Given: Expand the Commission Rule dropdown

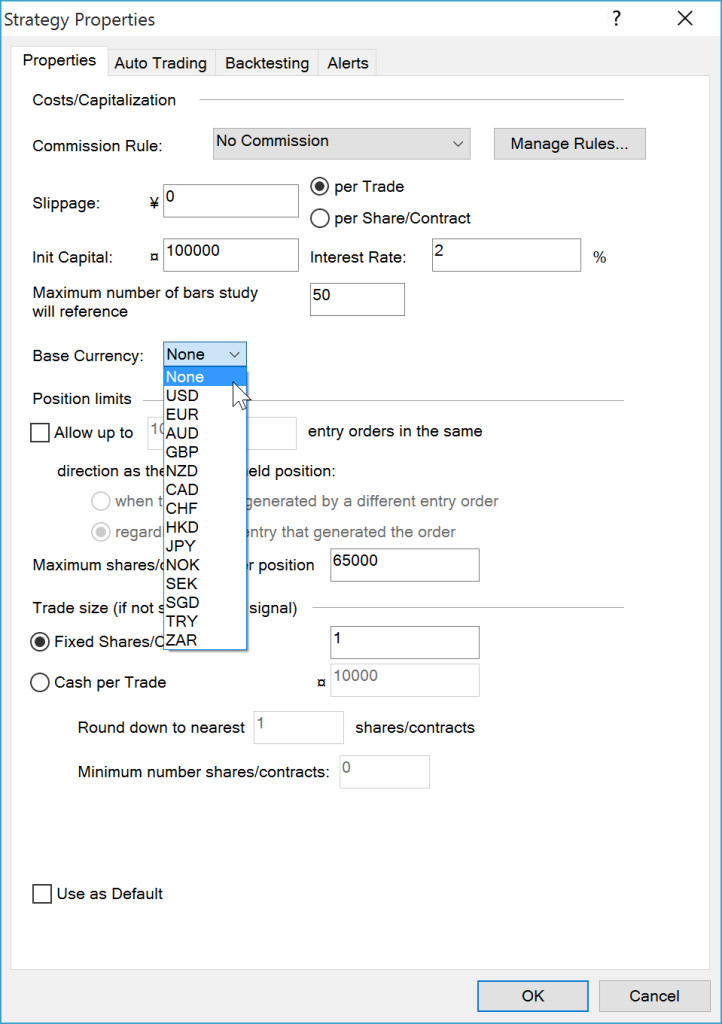Looking at the screenshot, I should click(341, 143).
